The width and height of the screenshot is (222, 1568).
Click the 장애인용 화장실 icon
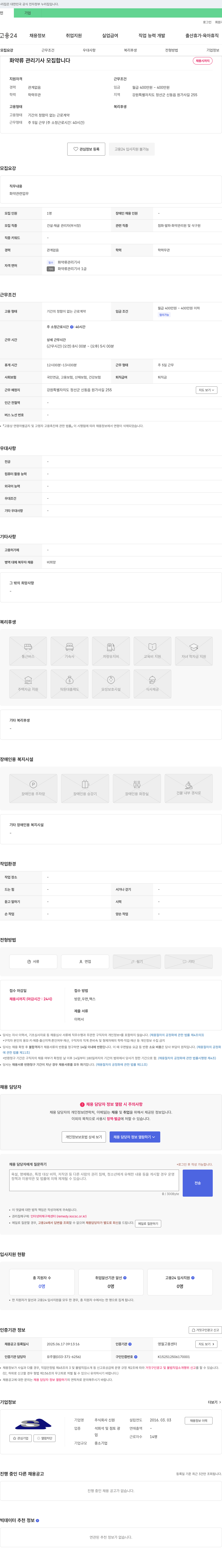coord(137,788)
